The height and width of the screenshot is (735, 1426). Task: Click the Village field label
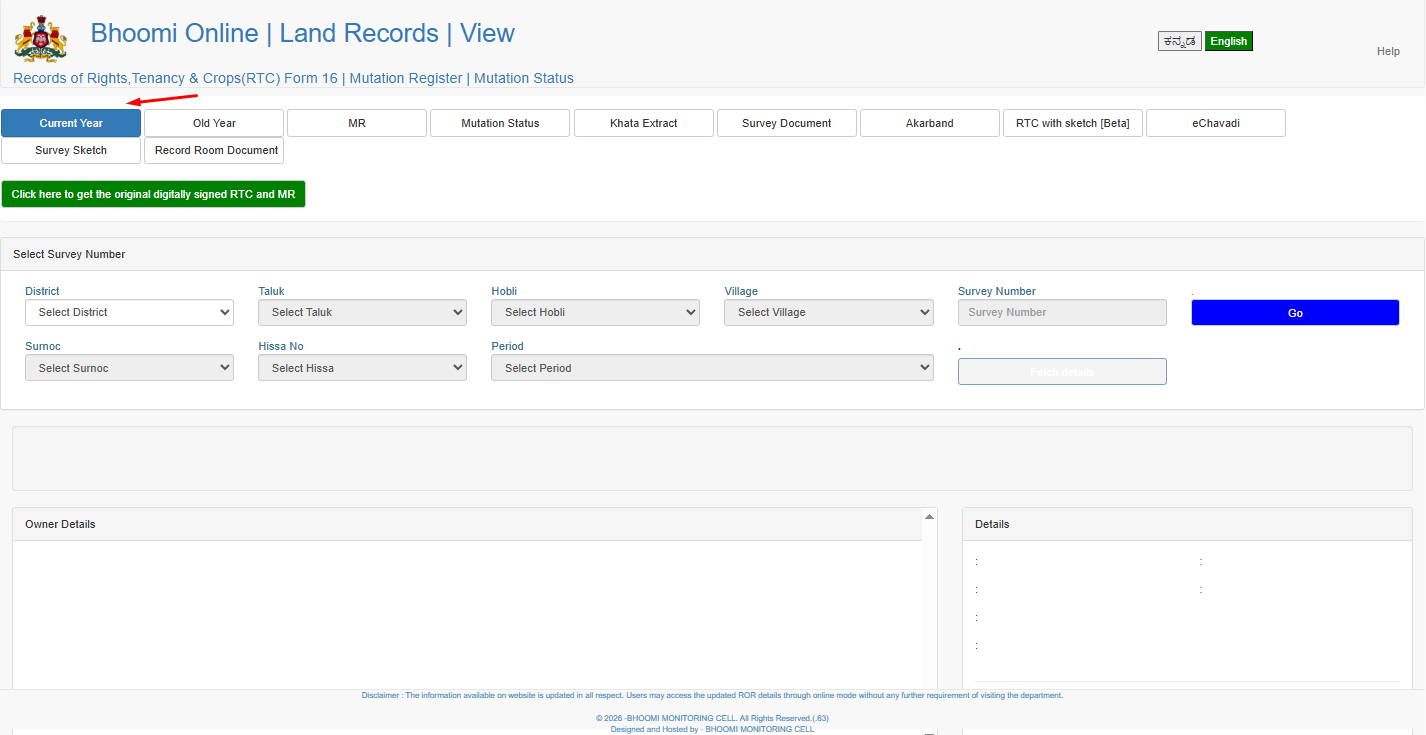pyautogui.click(x=741, y=291)
